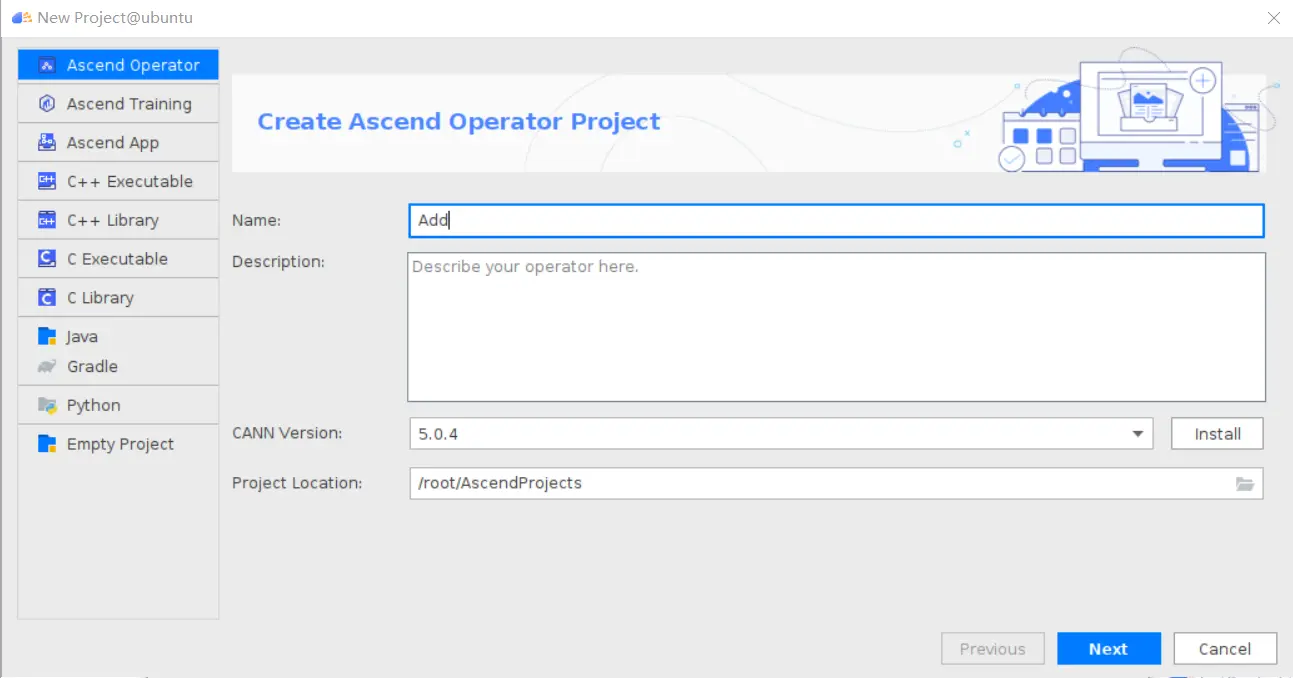Click the 'Project Location:' label
The height and width of the screenshot is (678, 1293).
[297, 483]
